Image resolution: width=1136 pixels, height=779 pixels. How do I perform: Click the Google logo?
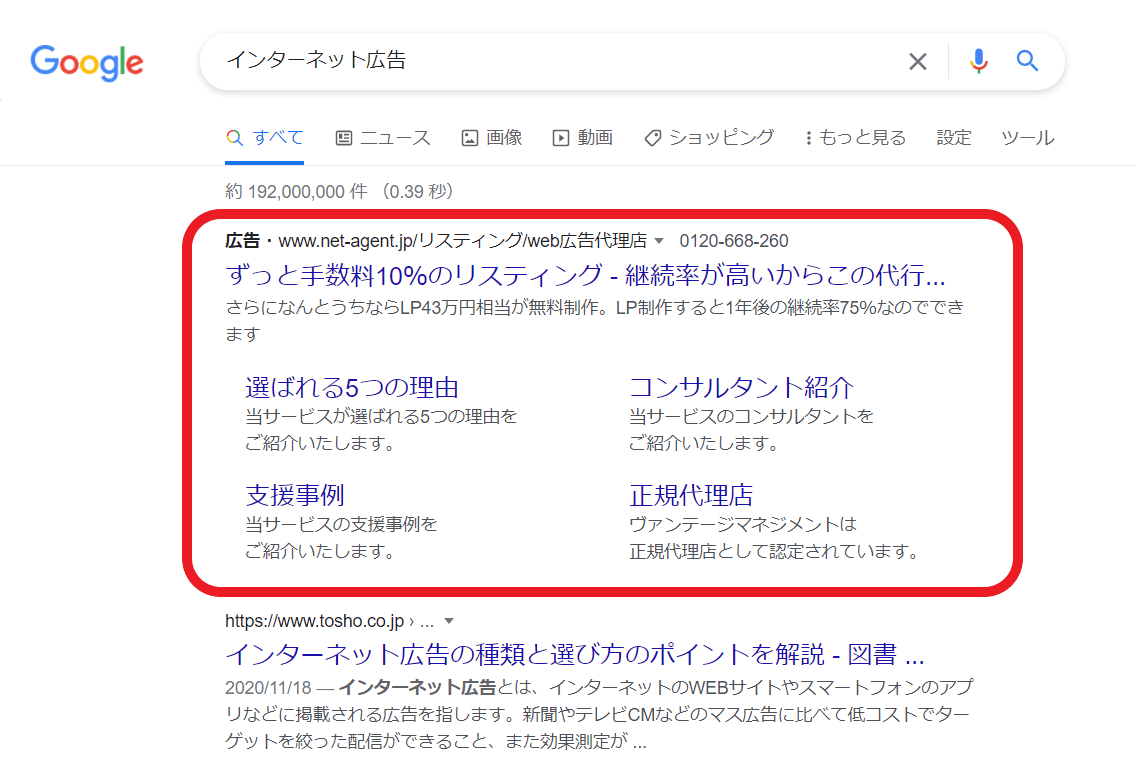87,62
